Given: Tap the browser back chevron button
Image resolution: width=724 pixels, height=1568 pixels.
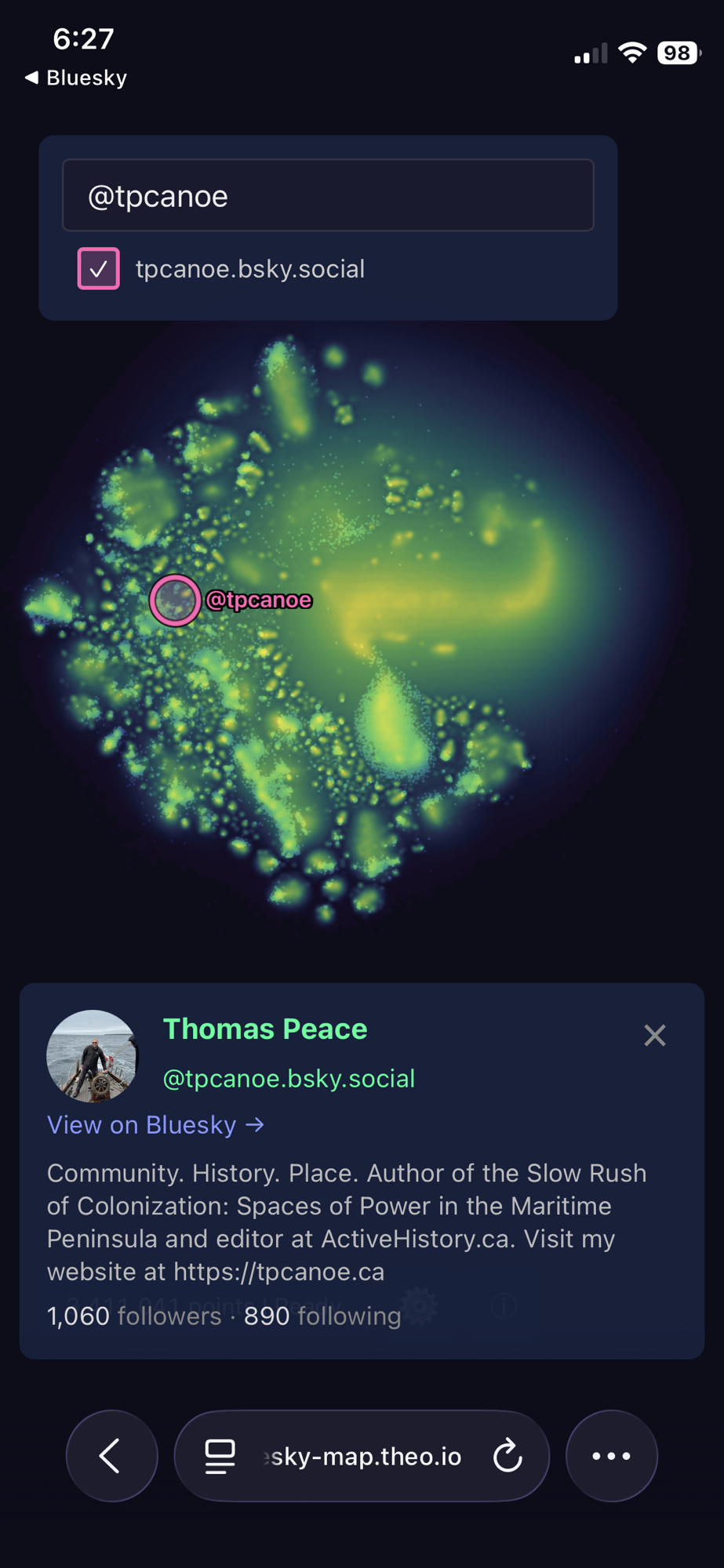Looking at the screenshot, I should click(111, 1456).
